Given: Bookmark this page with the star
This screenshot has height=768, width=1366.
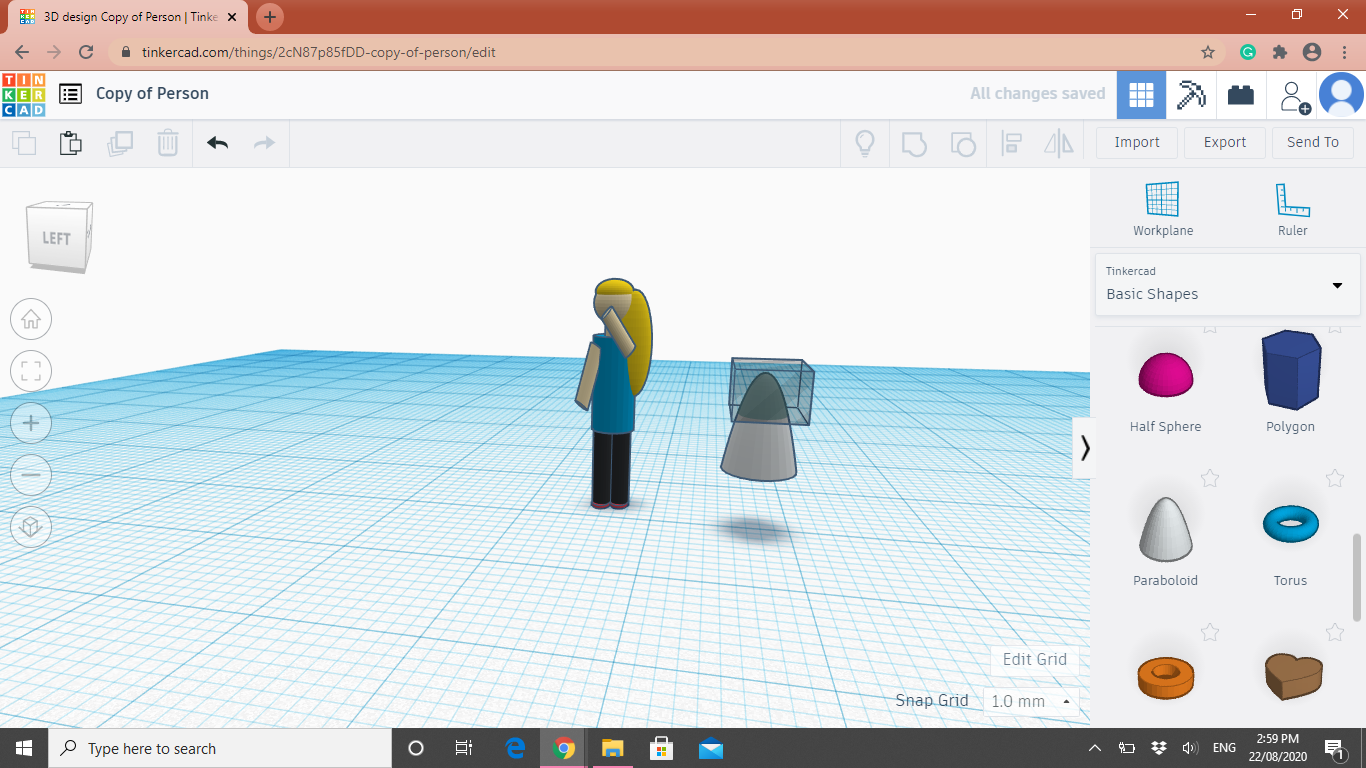Looking at the screenshot, I should (1208, 52).
